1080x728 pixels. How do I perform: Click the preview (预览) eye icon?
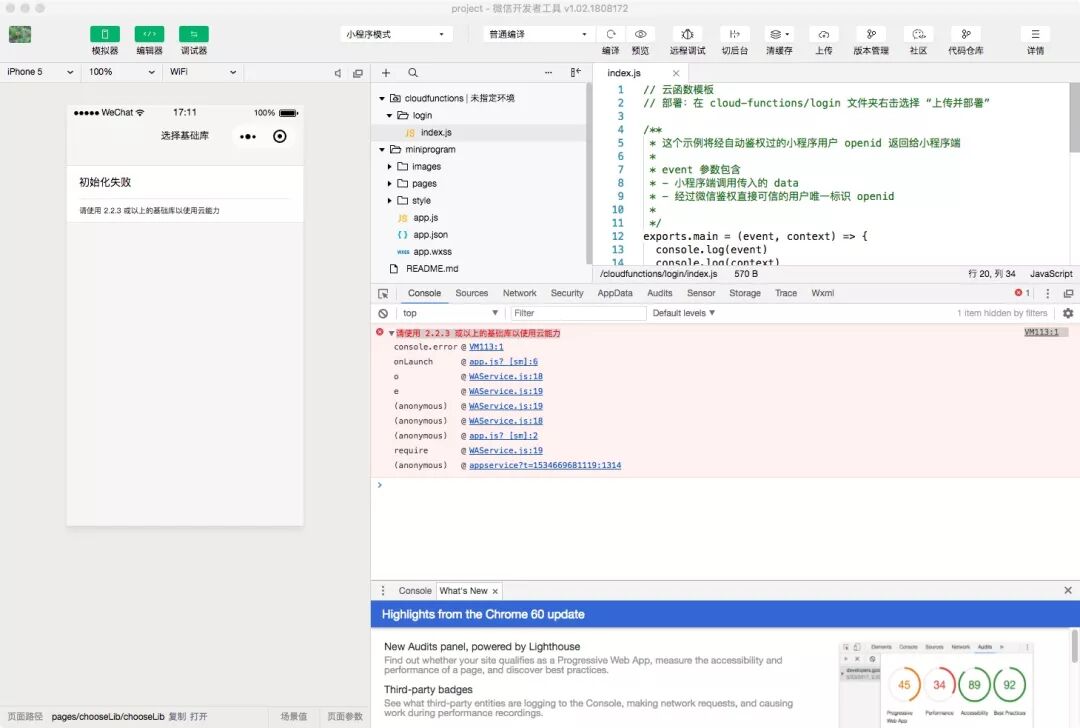(x=641, y=34)
